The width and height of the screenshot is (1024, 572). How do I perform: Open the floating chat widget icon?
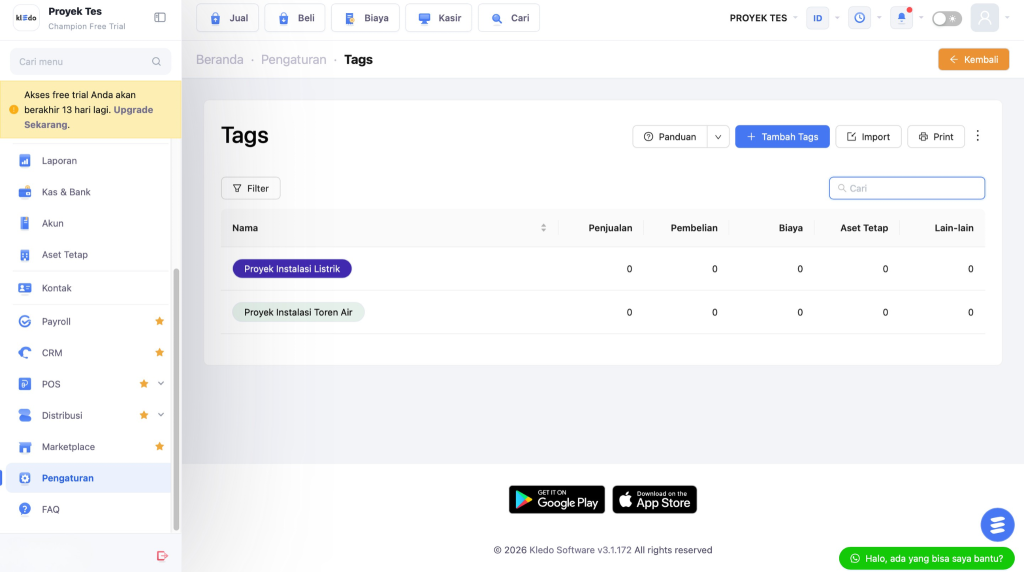pyautogui.click(x=997, y=524)
